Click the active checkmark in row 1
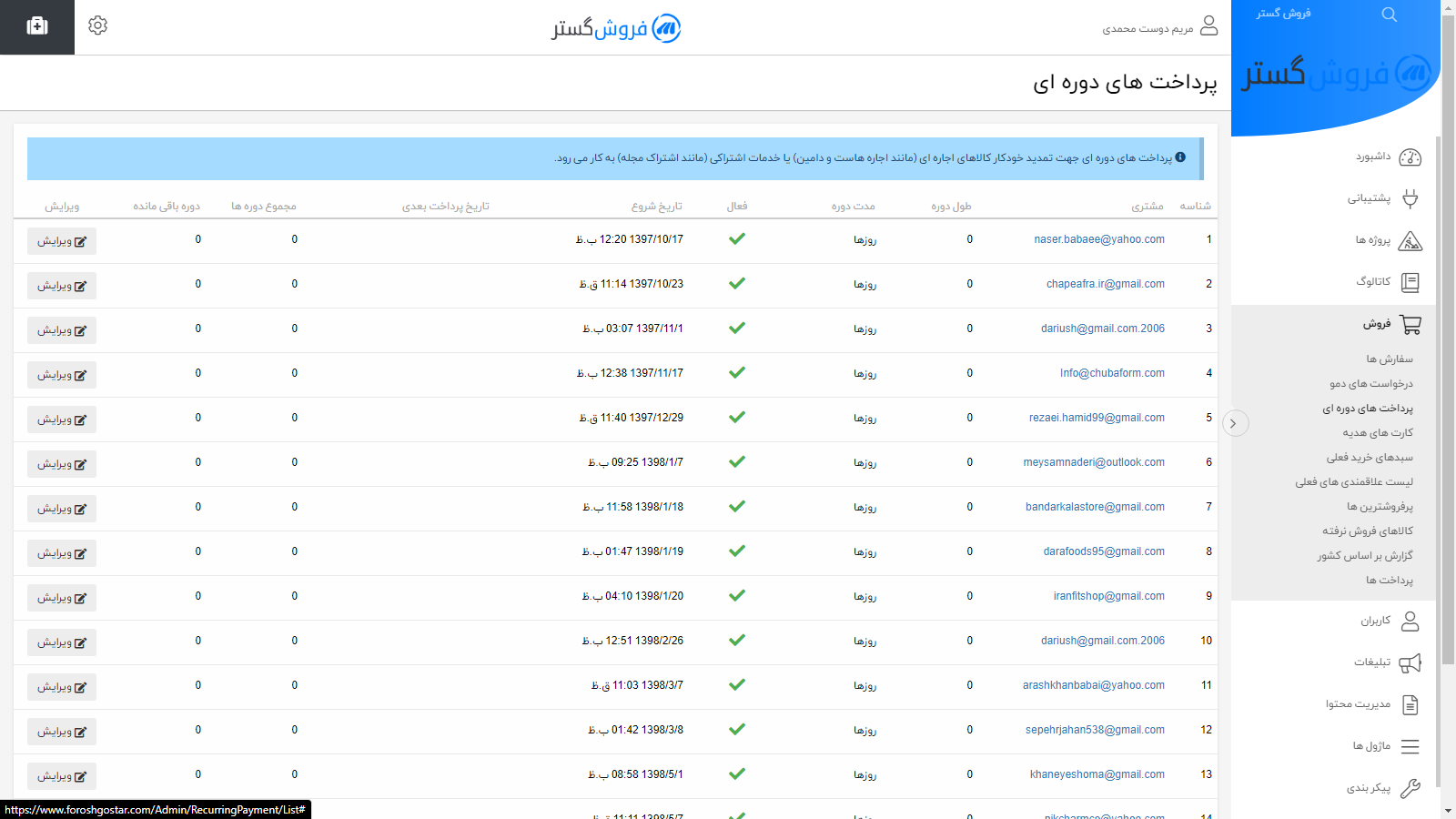 (737, 239)
